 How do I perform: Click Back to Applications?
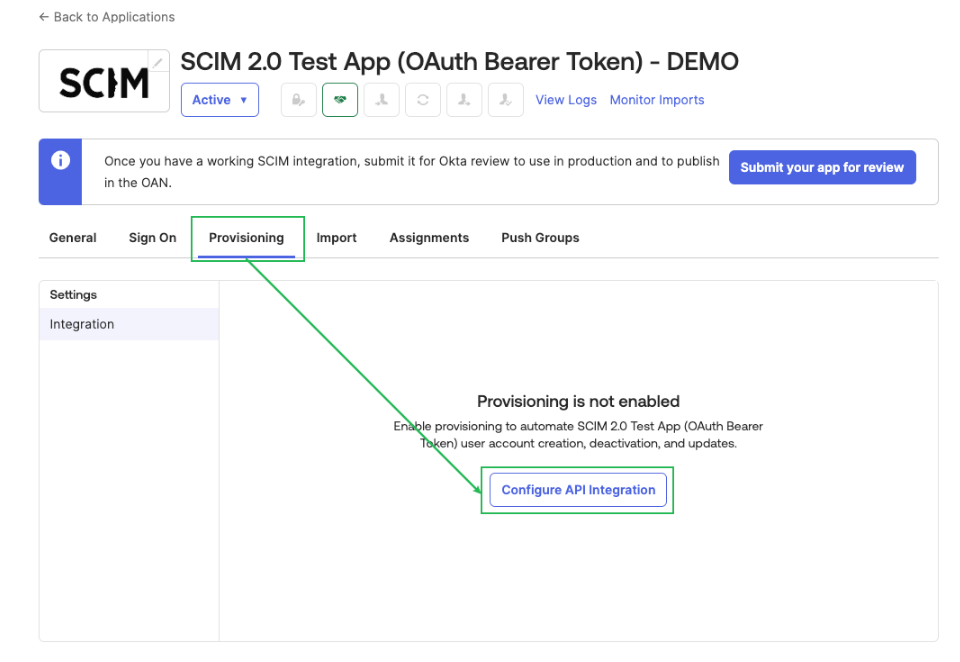tap(106, 17)
